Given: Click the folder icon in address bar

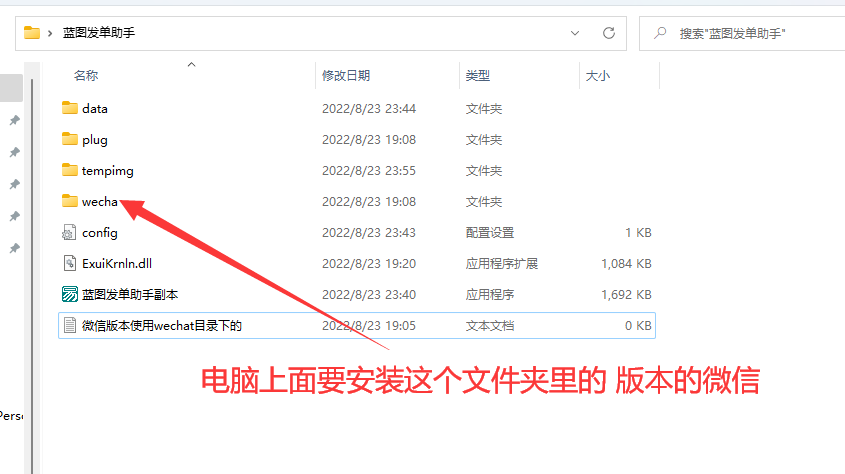Looking at the screenshot, I should 32,33.
